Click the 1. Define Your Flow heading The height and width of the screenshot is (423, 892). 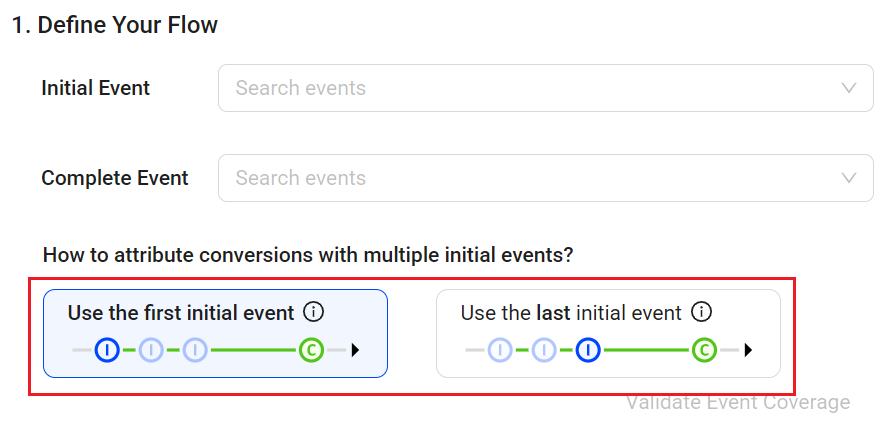[115, 25]
